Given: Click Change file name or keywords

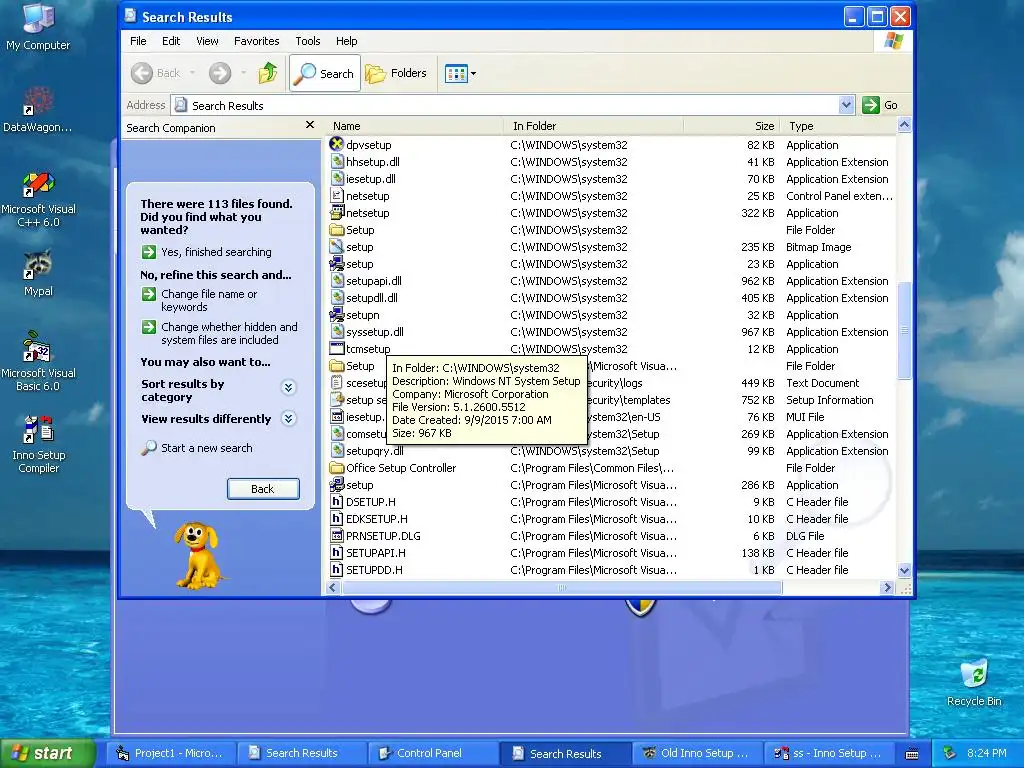Looking at the screenshot, I should pyautogui.click(x=209, y=300).
